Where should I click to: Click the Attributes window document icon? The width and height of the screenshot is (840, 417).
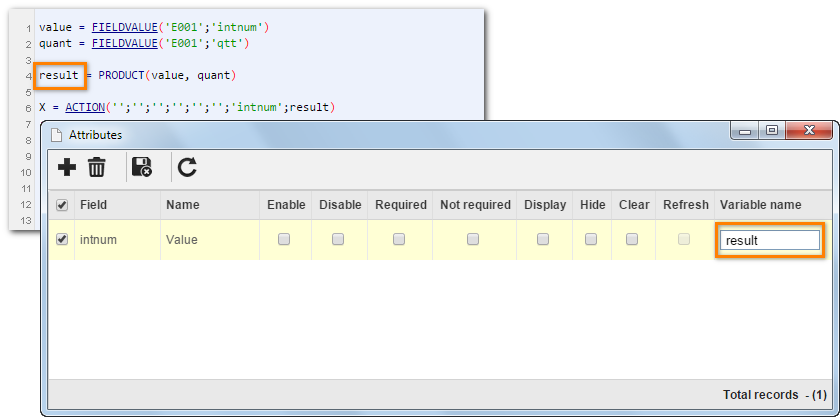56,135
